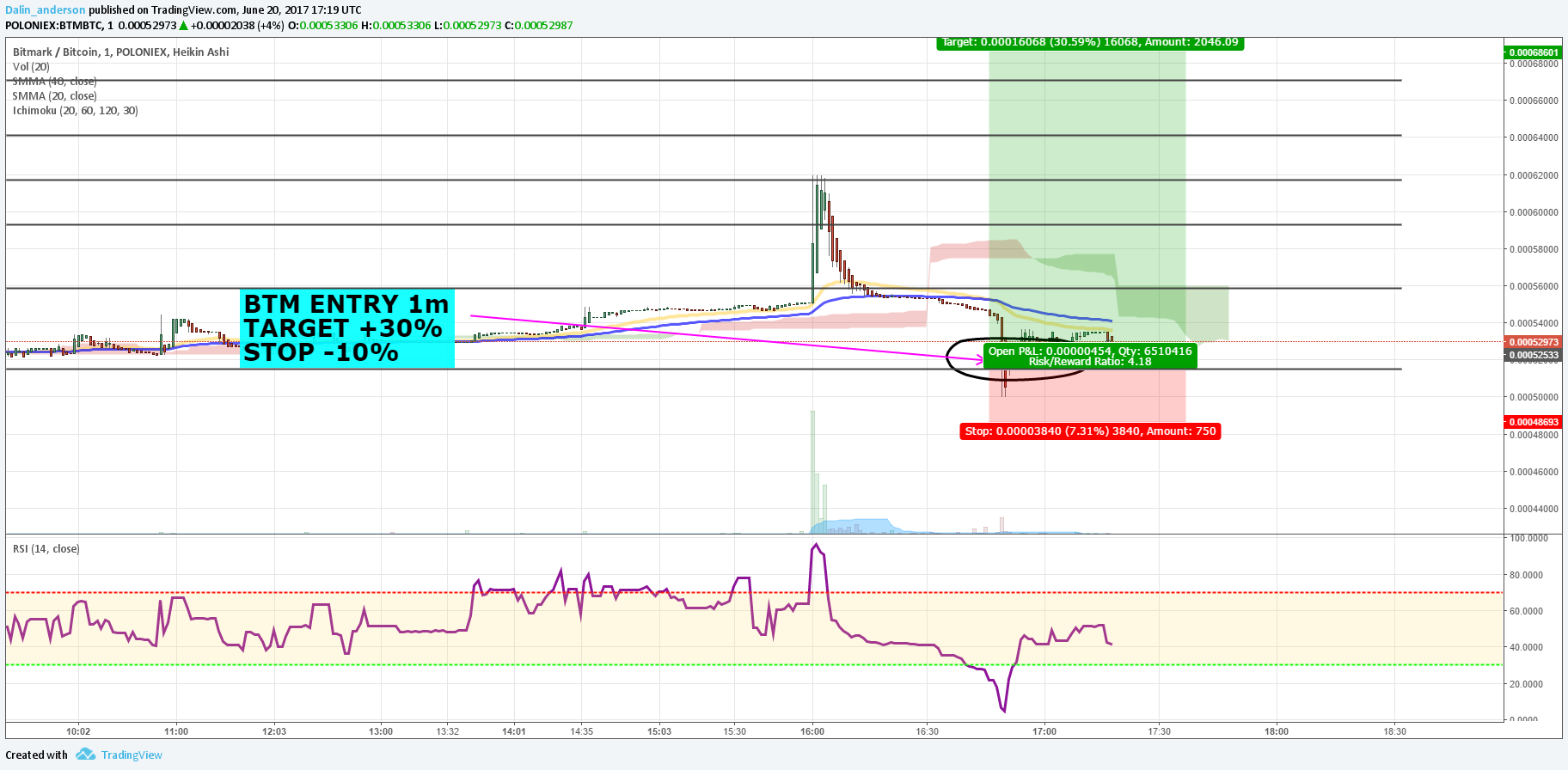
Task: Open Dalin_anderson author profile link
Action: tap(46, 10)
